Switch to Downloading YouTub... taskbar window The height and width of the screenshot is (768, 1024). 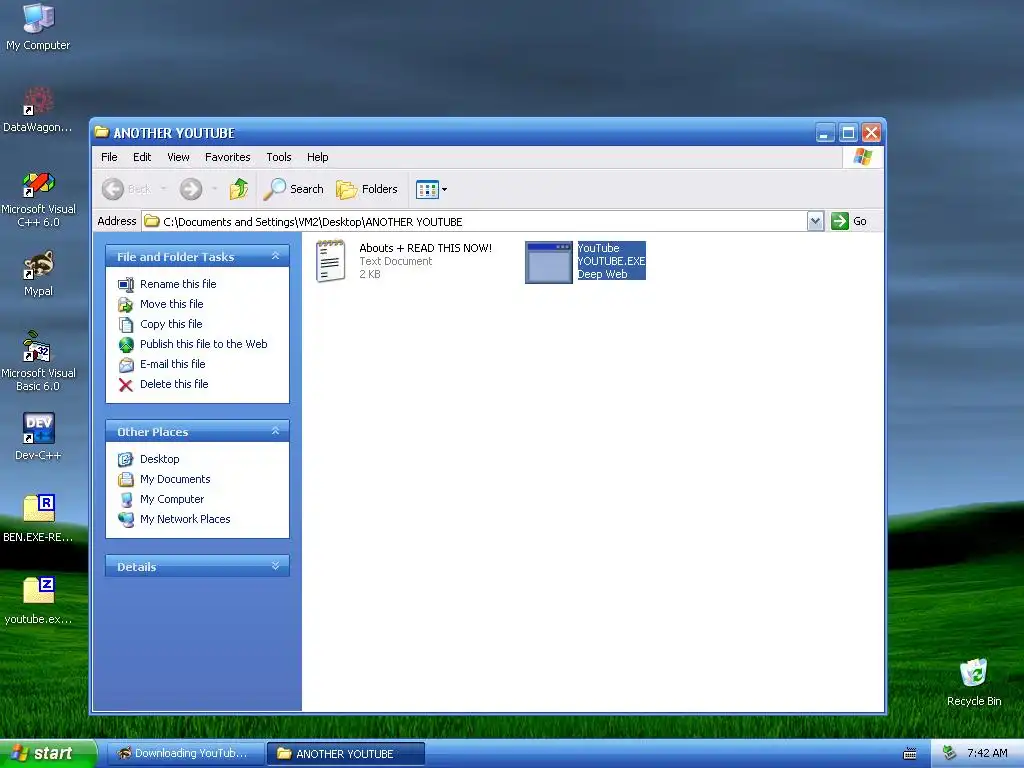(x=185, y=754)
